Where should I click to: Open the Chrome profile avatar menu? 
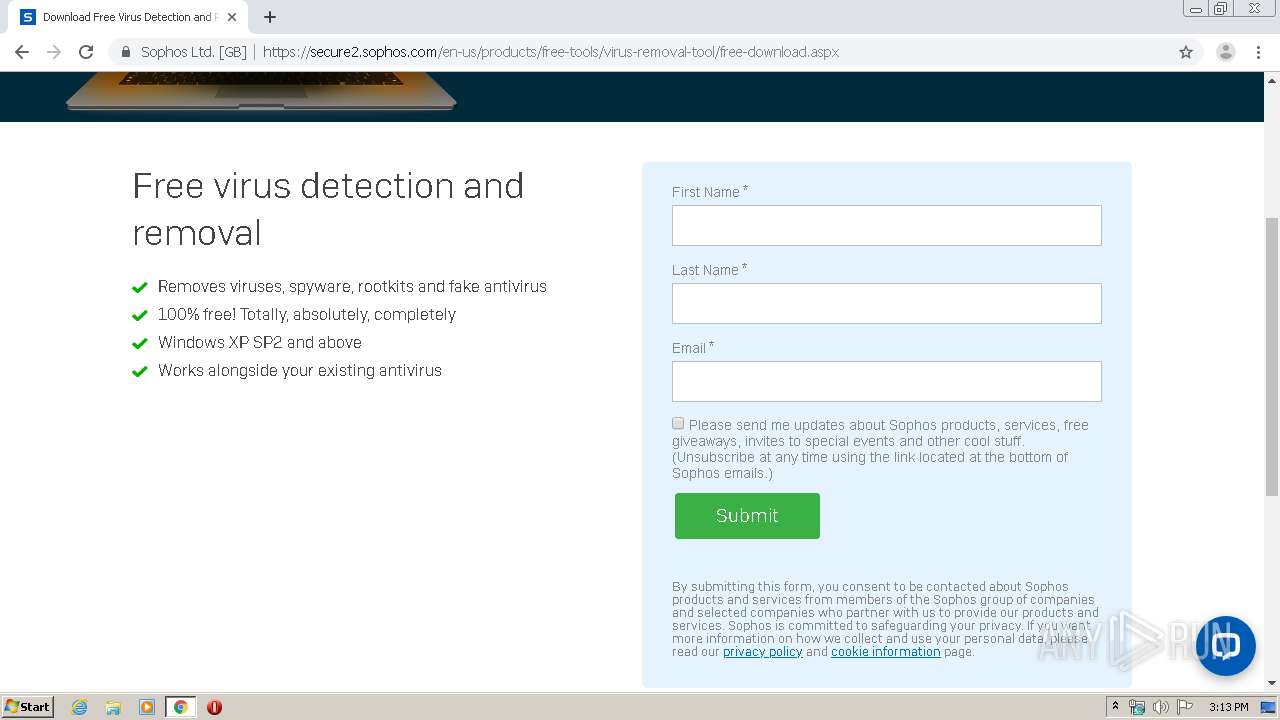coord(1225,52)
